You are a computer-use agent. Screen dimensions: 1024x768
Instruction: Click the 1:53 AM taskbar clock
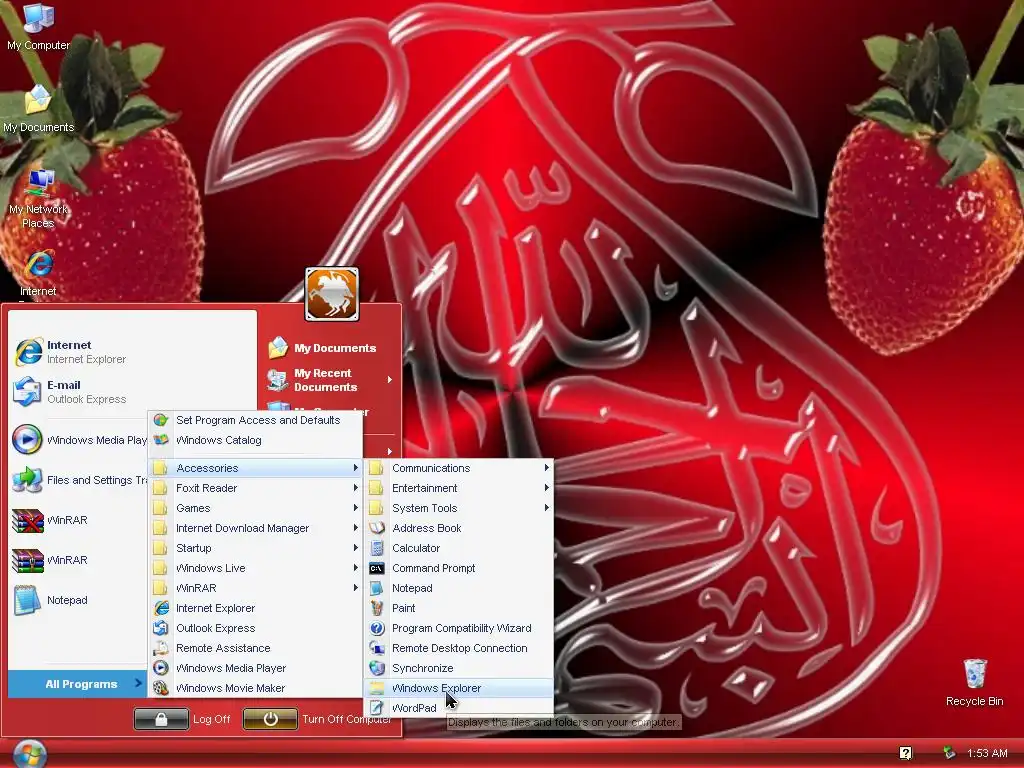point(987,753)
